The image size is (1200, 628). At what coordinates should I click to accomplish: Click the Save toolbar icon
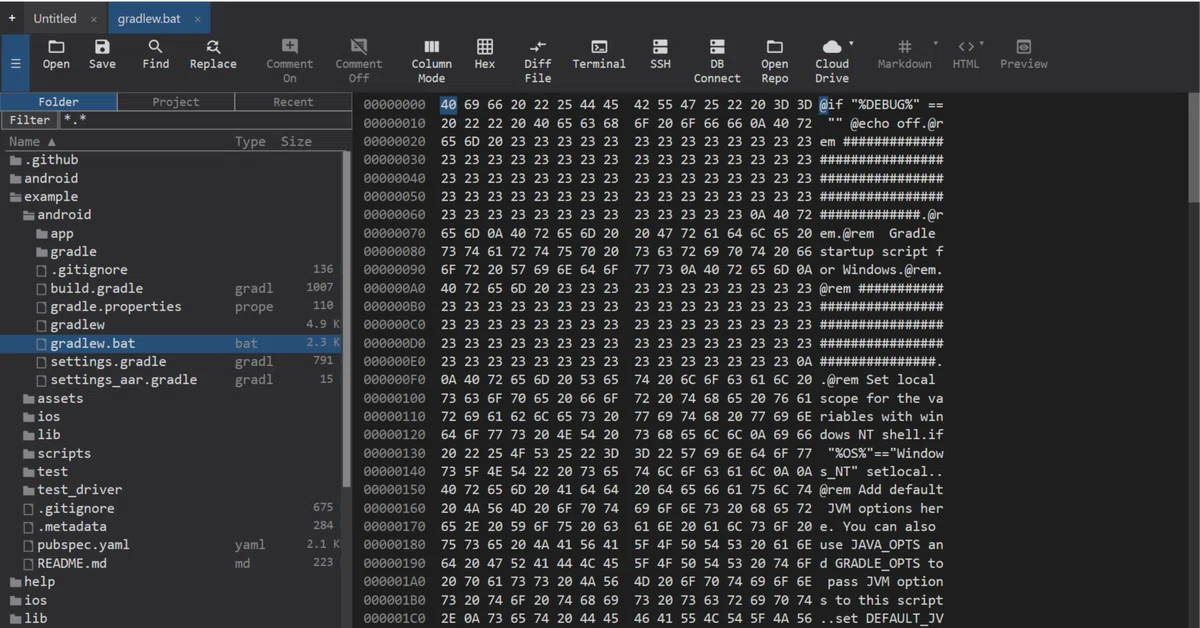tap(102, 55)
